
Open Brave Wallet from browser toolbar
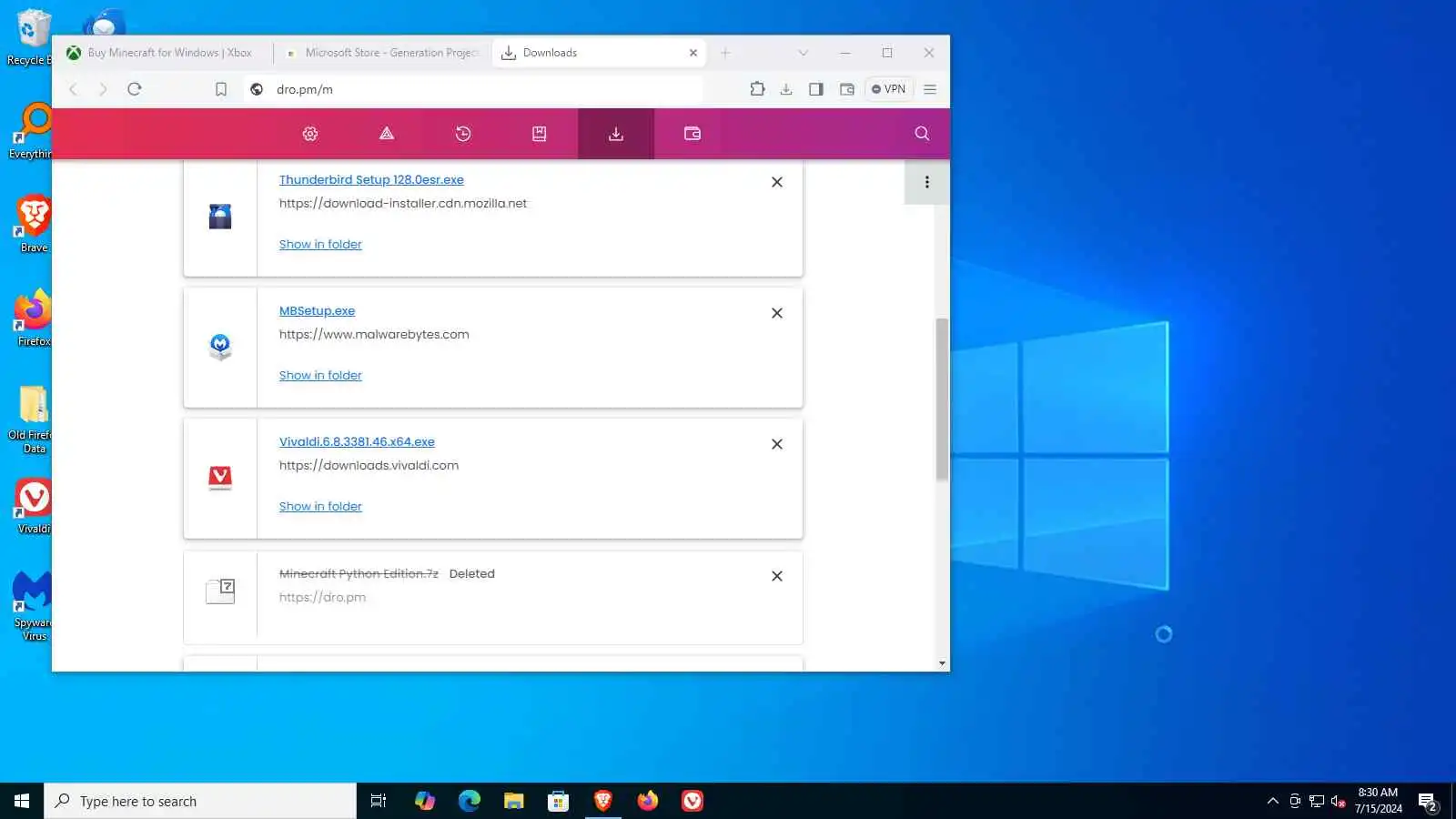[846, 89]
